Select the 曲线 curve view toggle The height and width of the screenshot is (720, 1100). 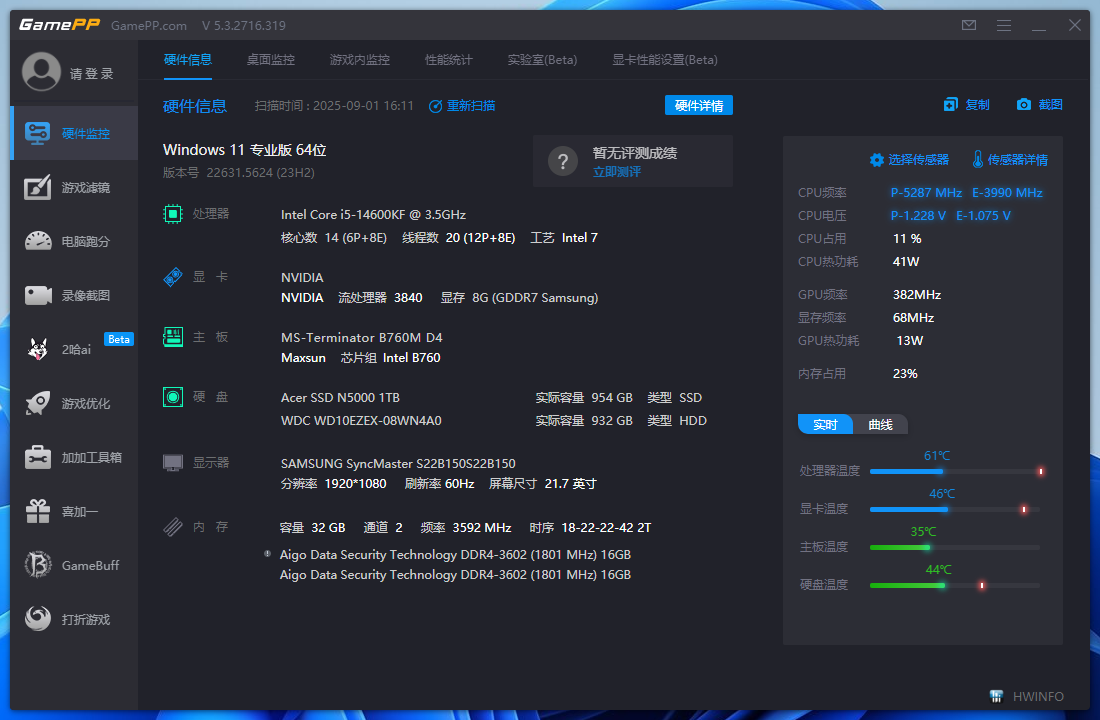click(x=880, y=425)
